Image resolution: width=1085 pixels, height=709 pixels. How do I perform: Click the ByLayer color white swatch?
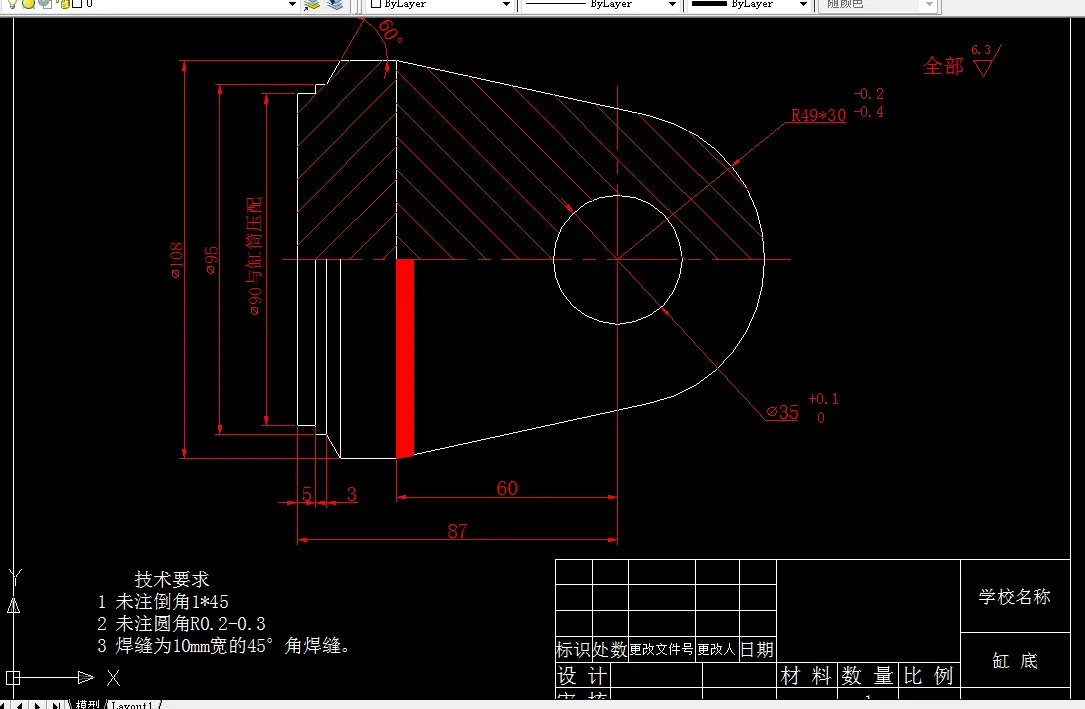pos(376,3)
